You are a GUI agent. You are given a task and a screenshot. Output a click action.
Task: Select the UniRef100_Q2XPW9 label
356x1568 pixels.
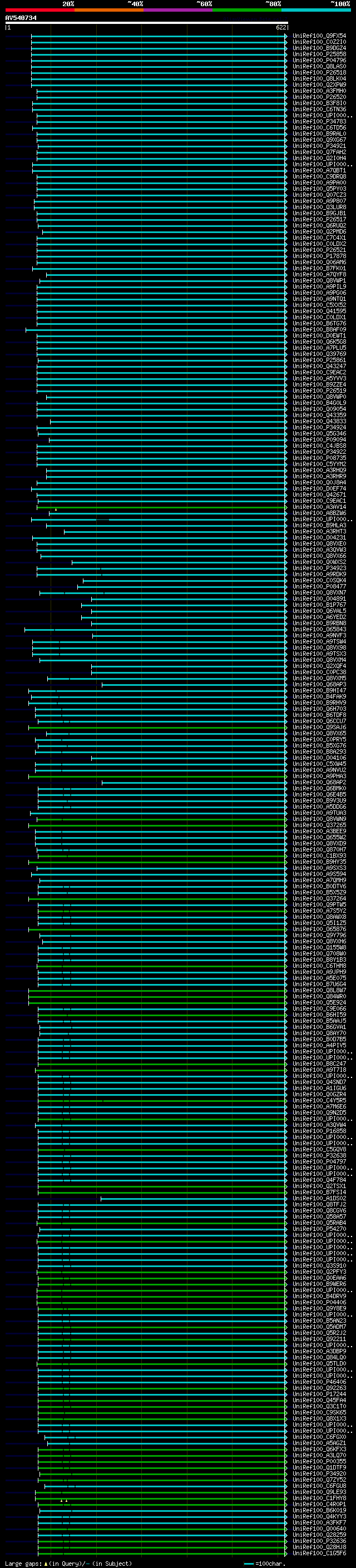click(x=319, y=85)
